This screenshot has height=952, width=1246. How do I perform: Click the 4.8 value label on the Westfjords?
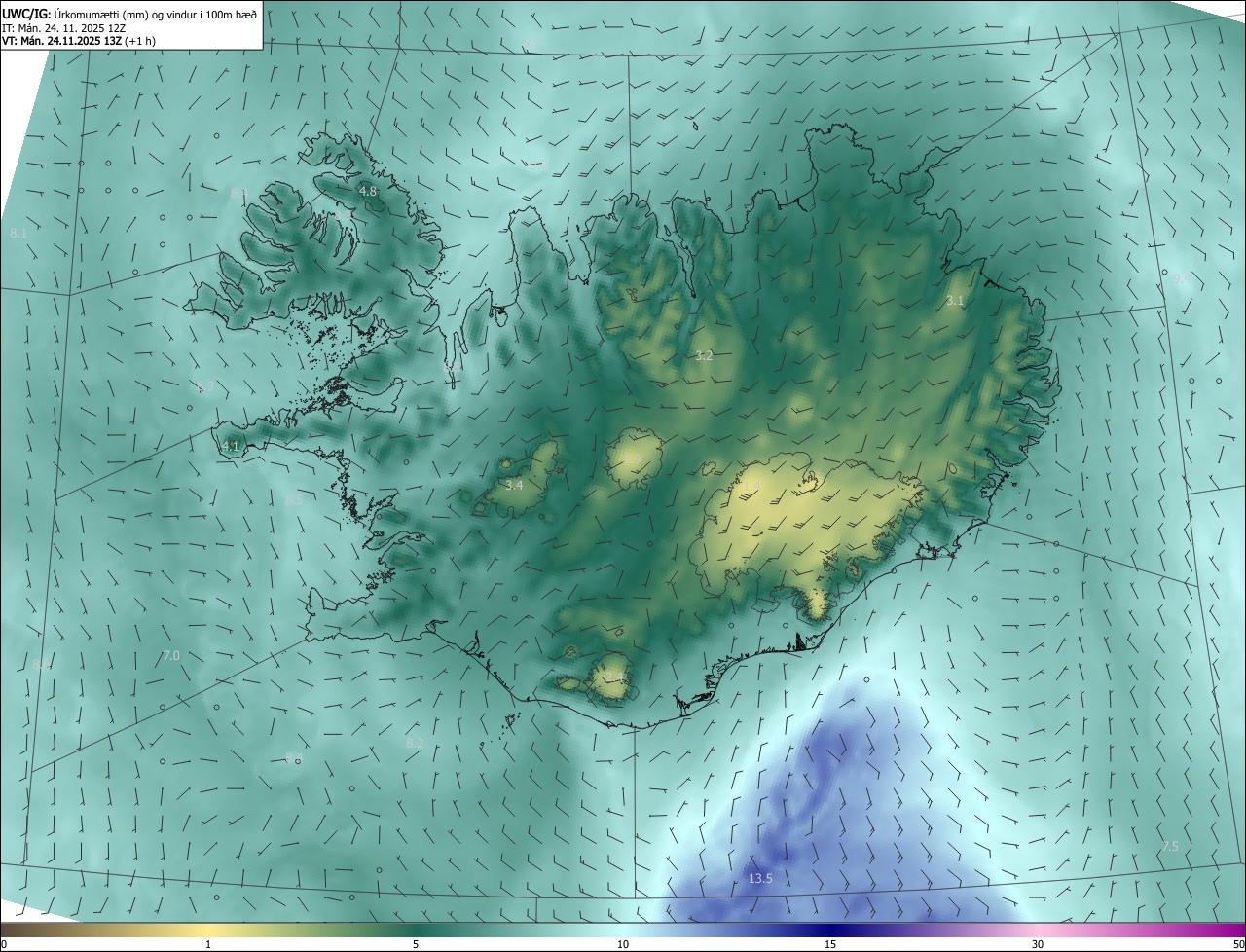point(368,191)
